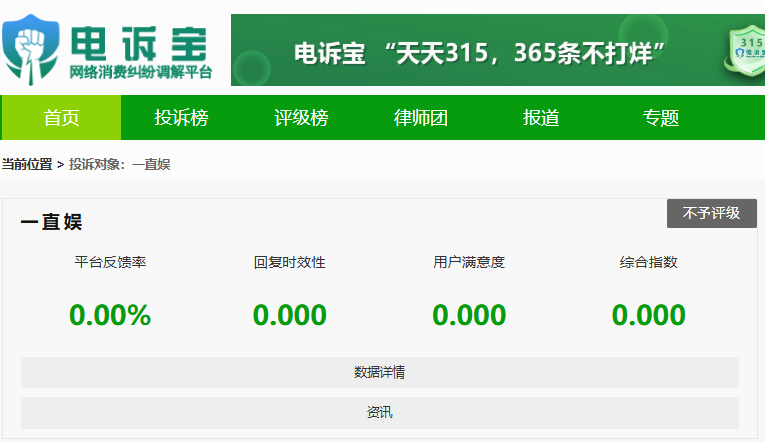The height and width of the screenshot is (442, 765).
Task: Click breadcrumb 投诉对象: 一直娱
Action: coord(120,164)
